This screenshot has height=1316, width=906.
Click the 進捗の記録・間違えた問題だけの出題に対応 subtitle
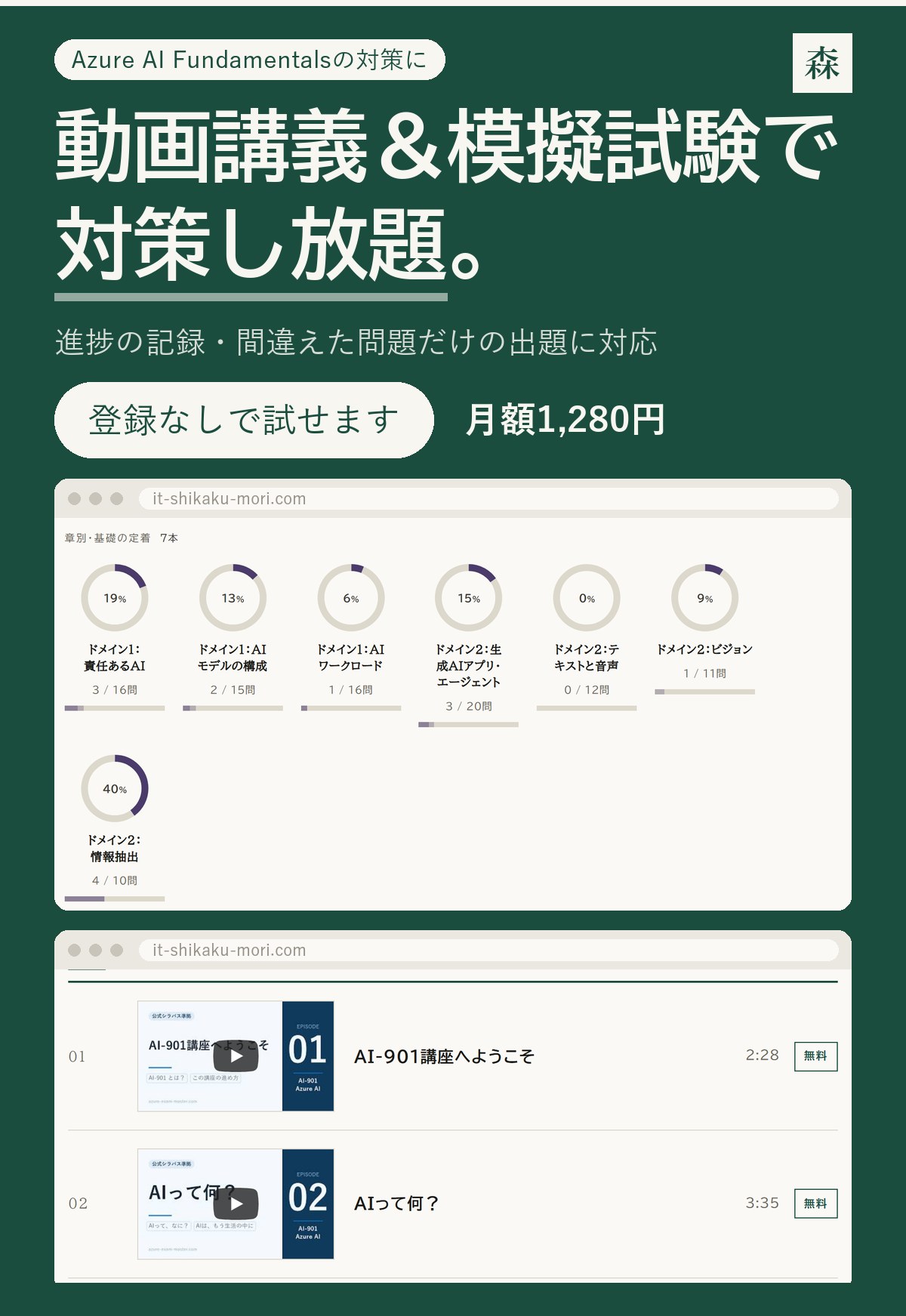[x=356, y=342]
